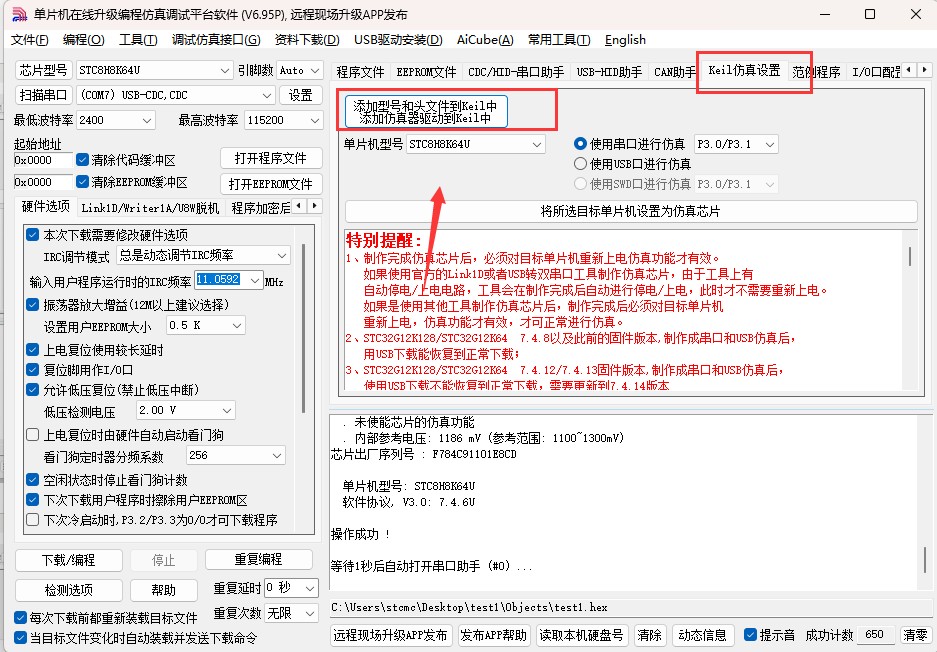Toggle 本次下载需要修改硬件选项 checkbox
Screen dimensions: 937x652
tap(32, 235)
